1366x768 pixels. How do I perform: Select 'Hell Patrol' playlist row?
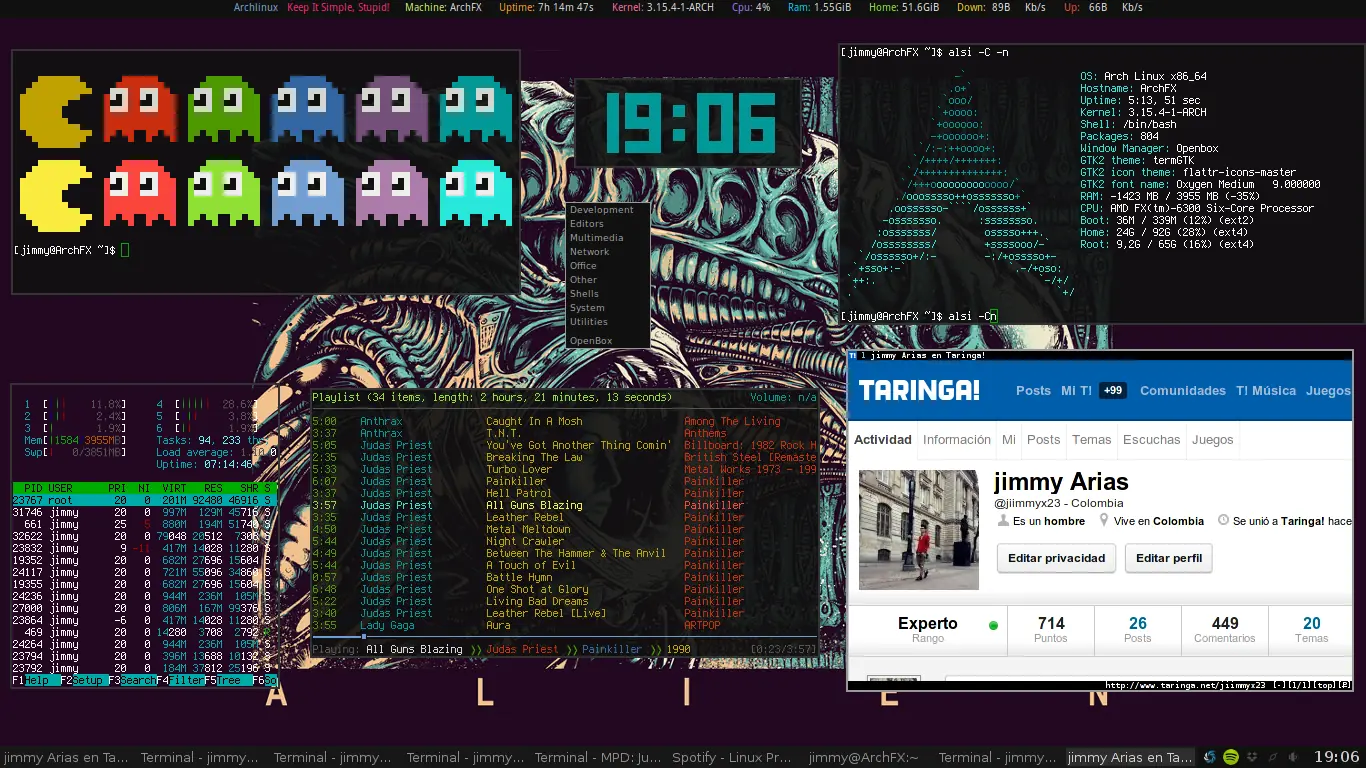click(x=564, y=493)
